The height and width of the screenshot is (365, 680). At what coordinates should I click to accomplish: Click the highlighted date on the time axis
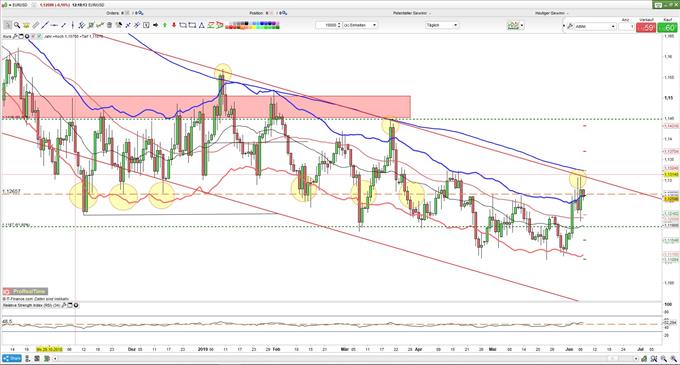49,349
